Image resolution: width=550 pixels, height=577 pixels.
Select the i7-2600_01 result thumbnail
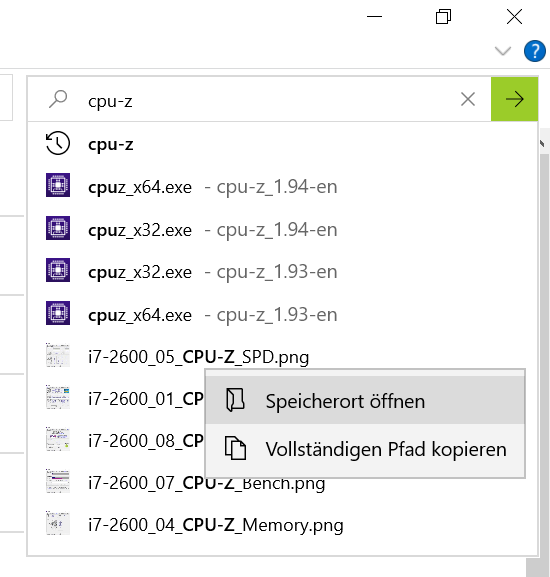[x=58, y=397]
